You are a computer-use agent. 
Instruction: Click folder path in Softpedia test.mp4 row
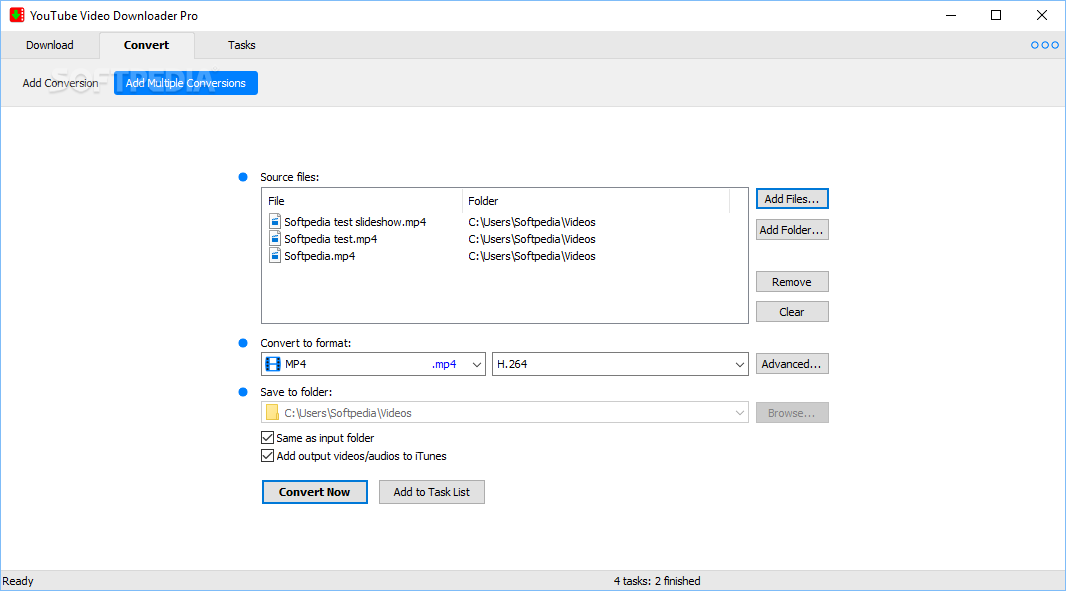532,239
